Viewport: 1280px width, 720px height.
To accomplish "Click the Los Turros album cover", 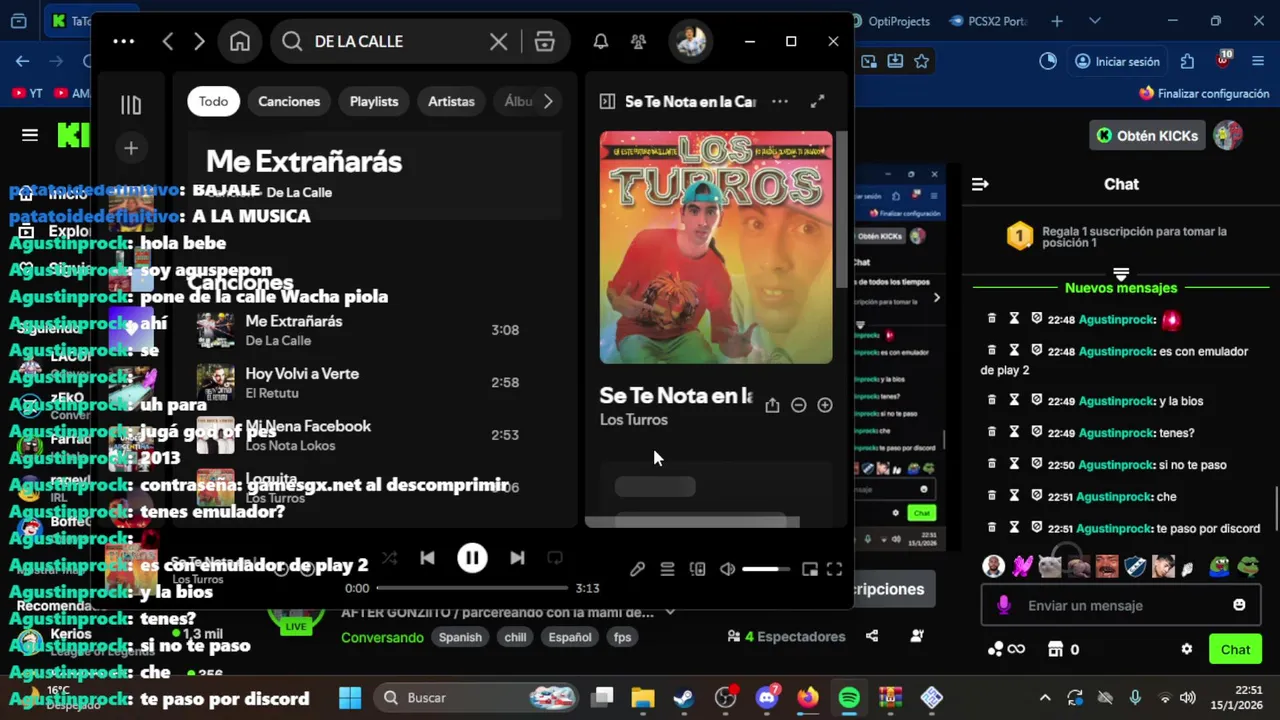I will pyautogui.click(x=716, y=248).
